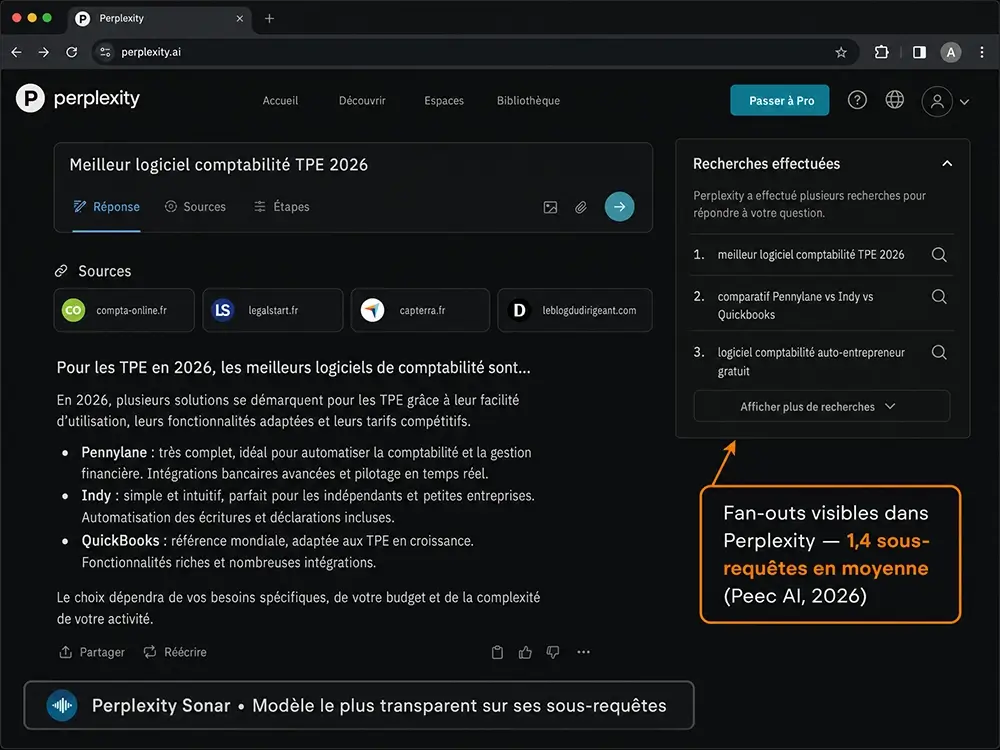The image size is (1000, 750).
Task: Switch to the Étapes tab
Action: coord(281,207)
